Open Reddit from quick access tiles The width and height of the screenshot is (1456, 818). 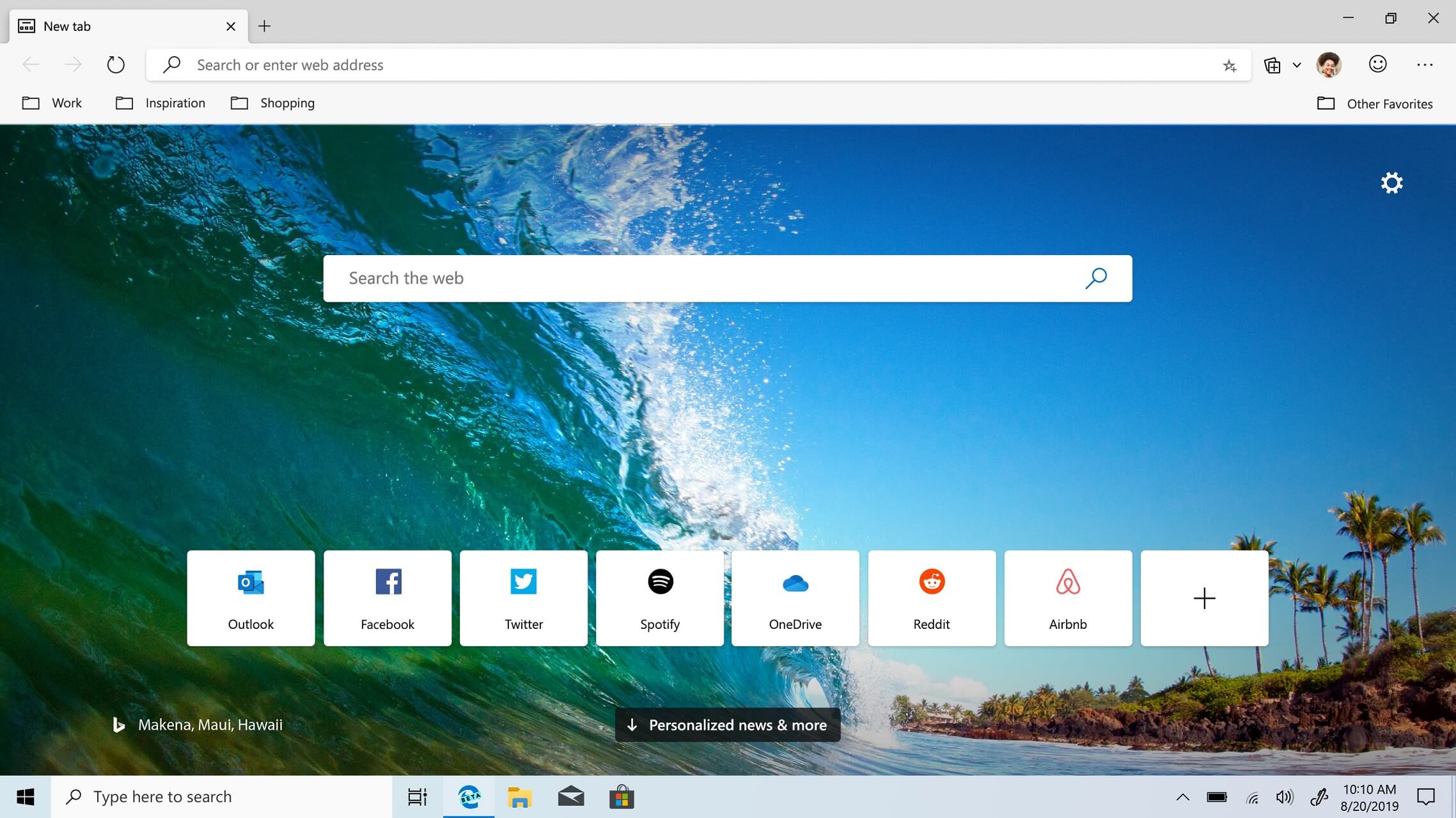(931, 598)
